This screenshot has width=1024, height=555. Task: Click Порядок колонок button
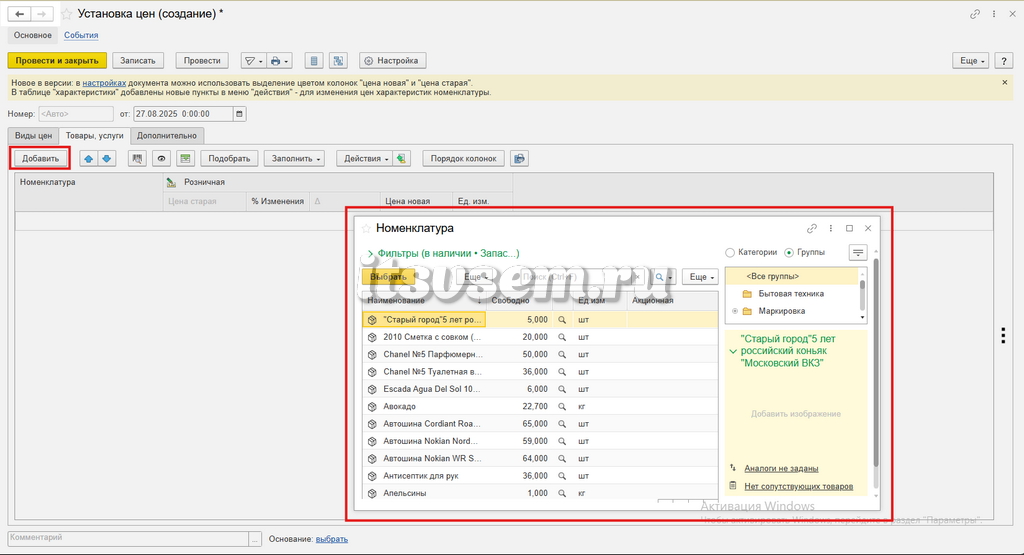pyautogui.click(x=464, y=159)
